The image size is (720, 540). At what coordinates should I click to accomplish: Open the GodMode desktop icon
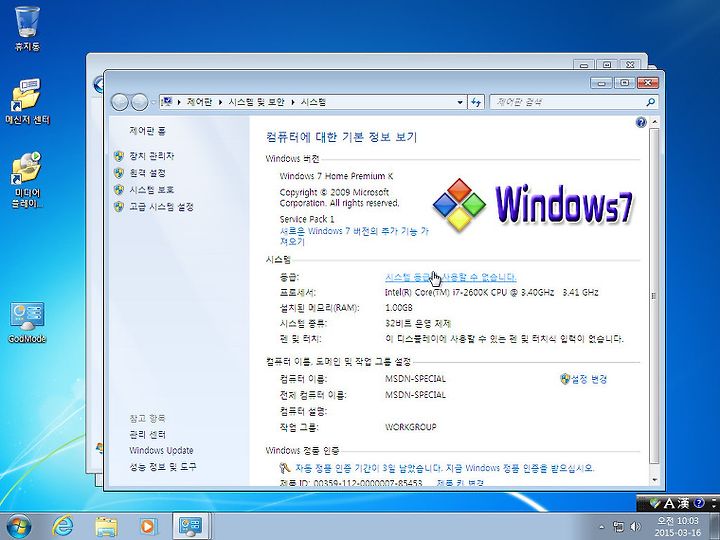click(27, 321)
